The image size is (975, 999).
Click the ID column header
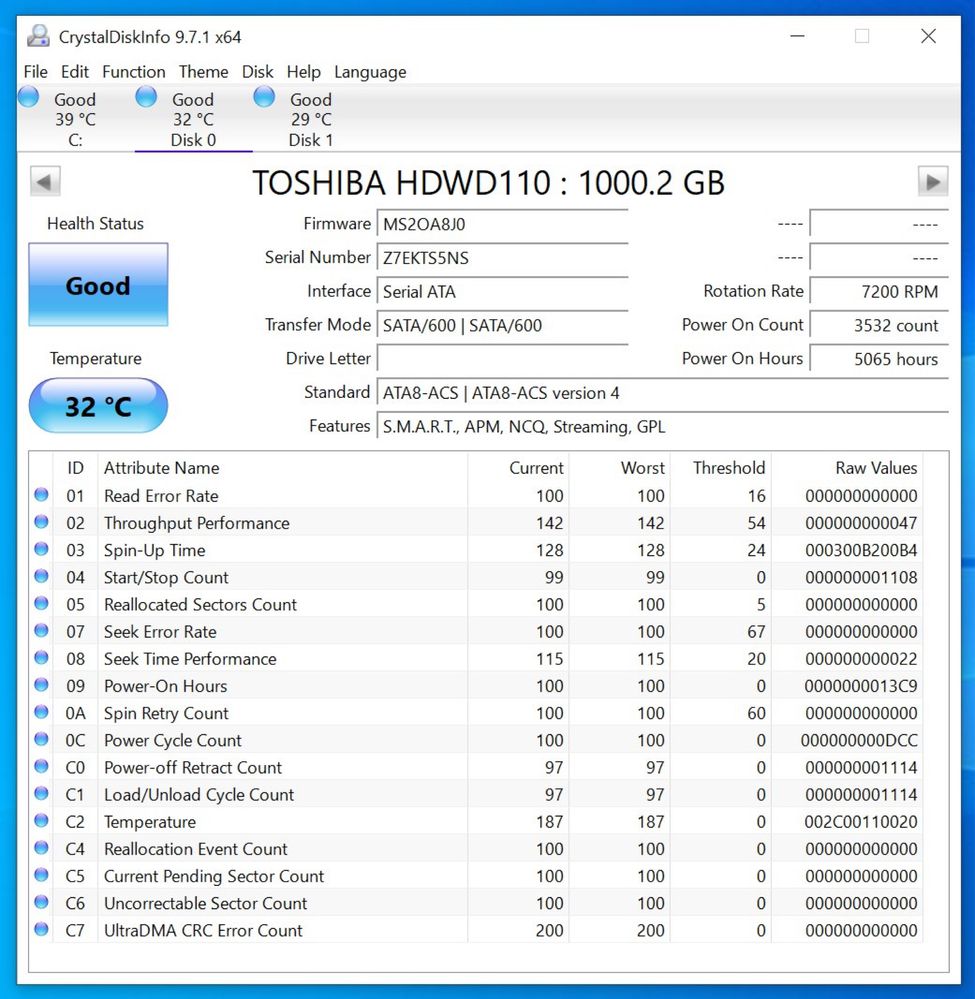(75, 468)
